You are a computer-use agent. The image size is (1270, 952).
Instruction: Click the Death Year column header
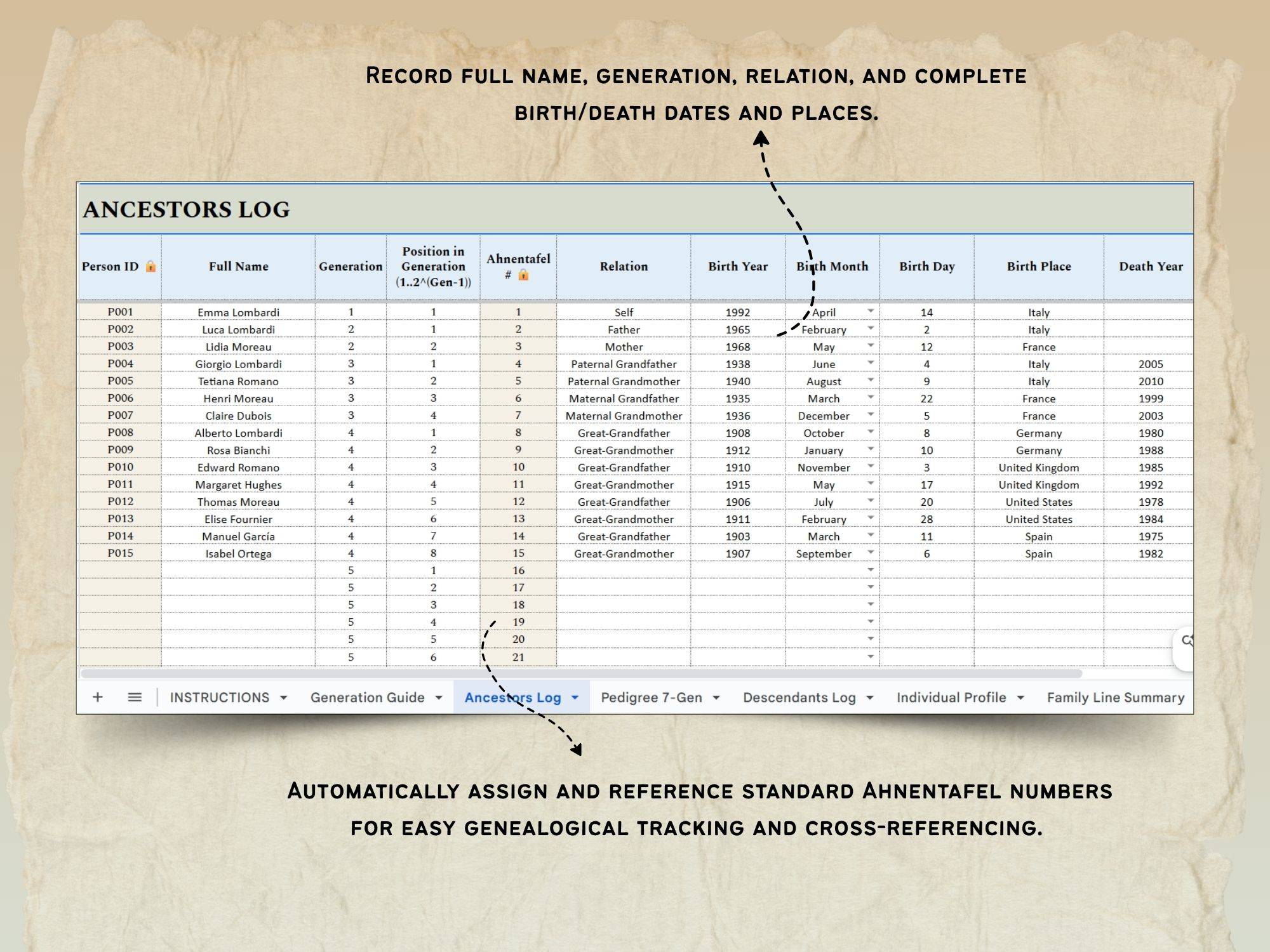[x=1150, y=267]
